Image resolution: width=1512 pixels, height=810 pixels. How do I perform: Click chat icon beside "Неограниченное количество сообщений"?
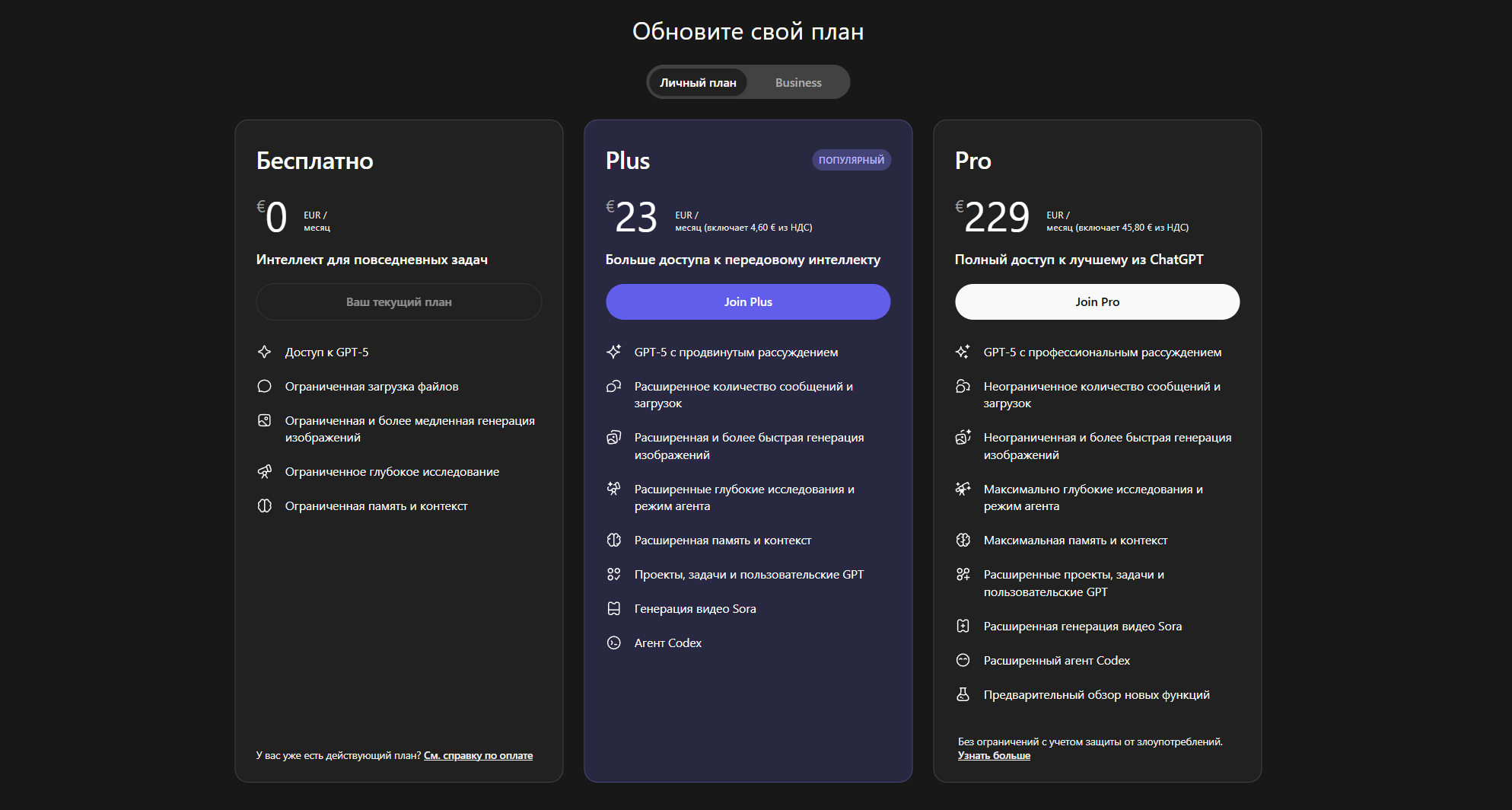(963, 386)
